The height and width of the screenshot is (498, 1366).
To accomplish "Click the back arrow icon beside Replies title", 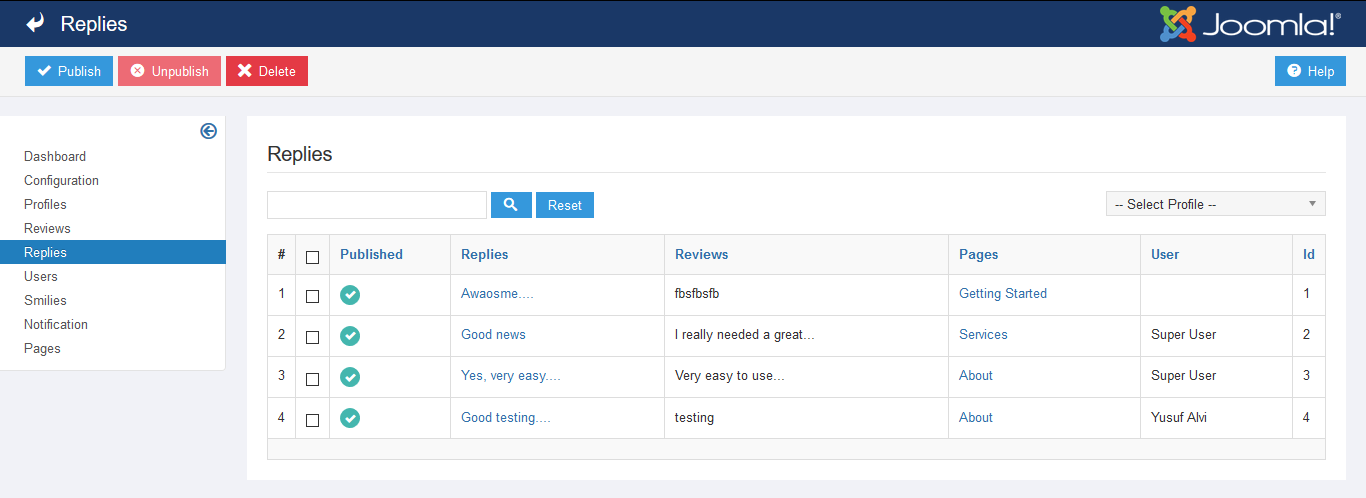I will (36, 23).
